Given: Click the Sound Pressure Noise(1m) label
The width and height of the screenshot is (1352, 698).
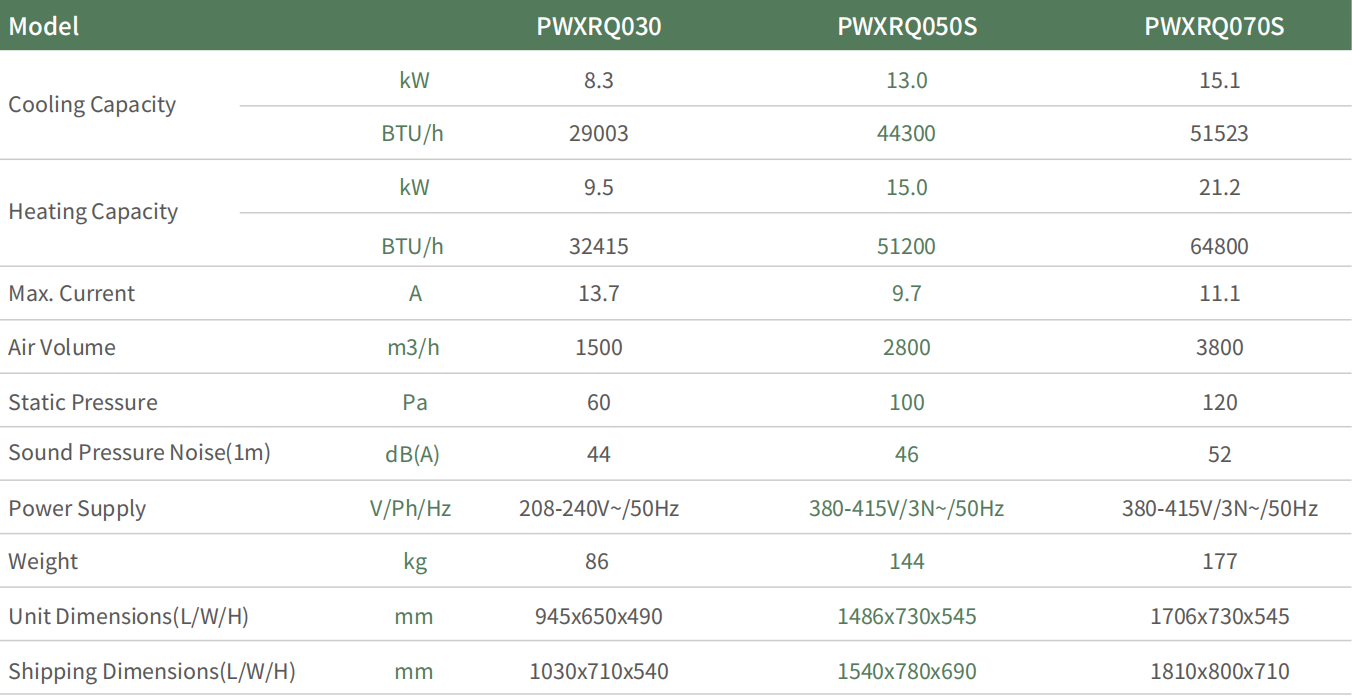Looking at the screenshot, I should 139,453.
